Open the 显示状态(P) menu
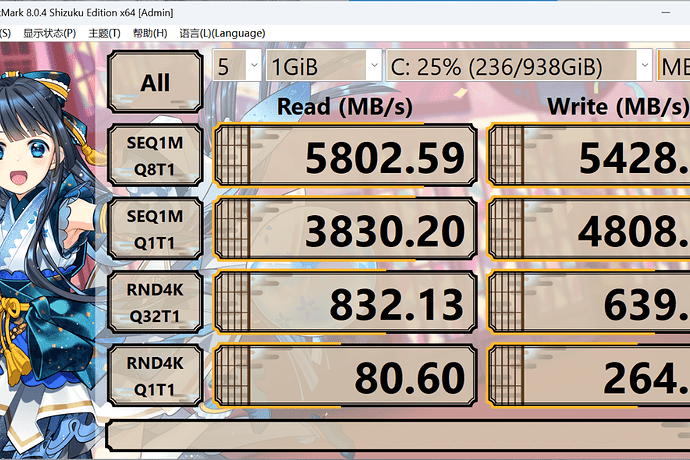This screenshot has height=460, width=690. [x=50, y=33]
